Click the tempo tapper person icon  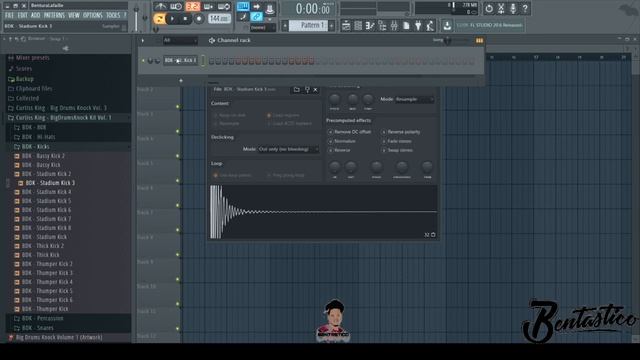point(430,26)
